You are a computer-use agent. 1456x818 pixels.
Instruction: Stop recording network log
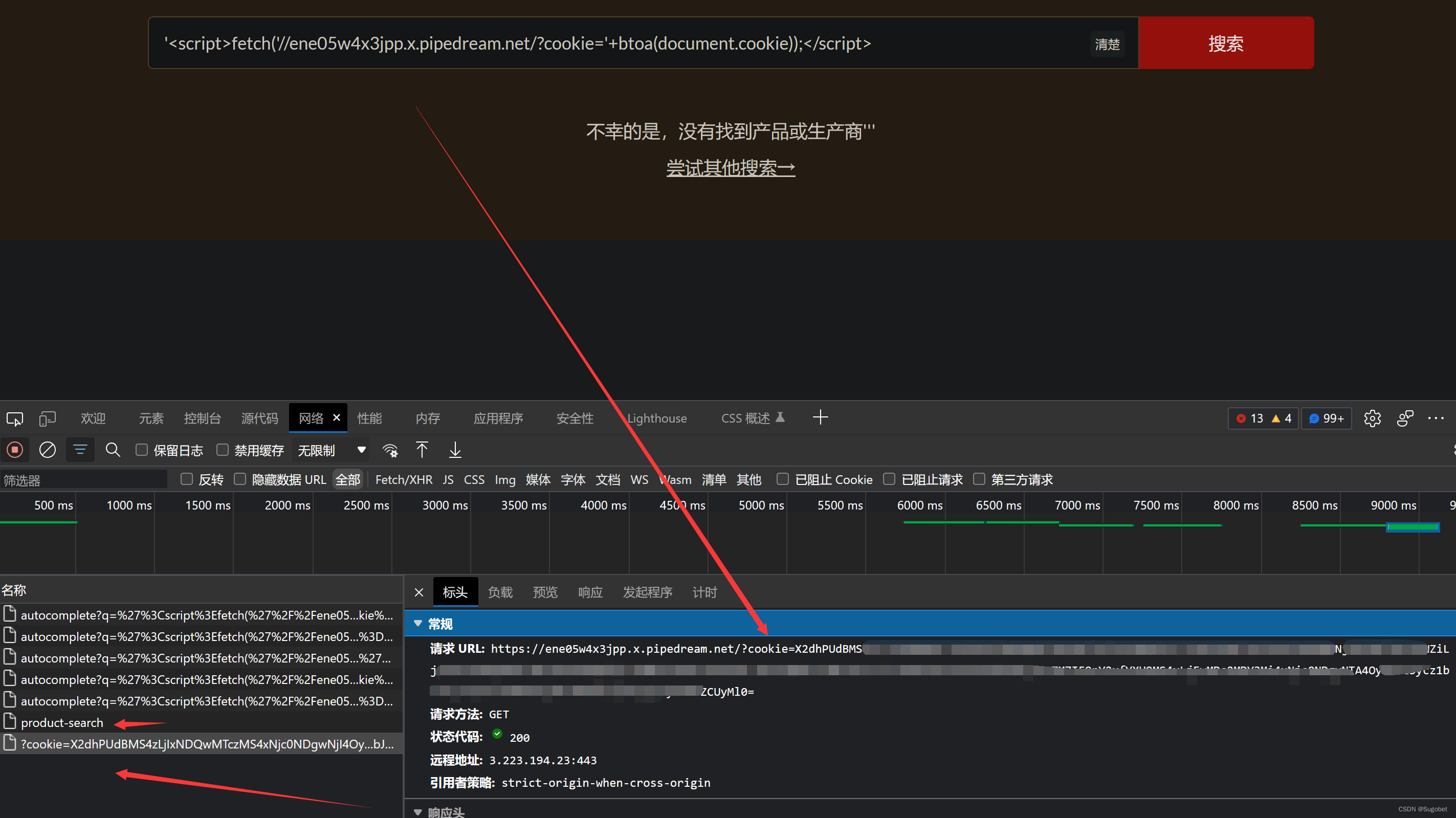coord(15,450)
